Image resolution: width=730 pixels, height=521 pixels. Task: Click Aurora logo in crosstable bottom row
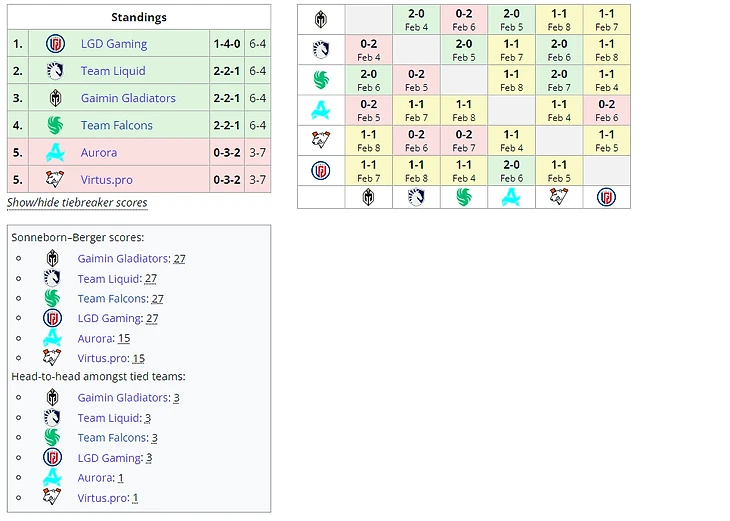511,197
